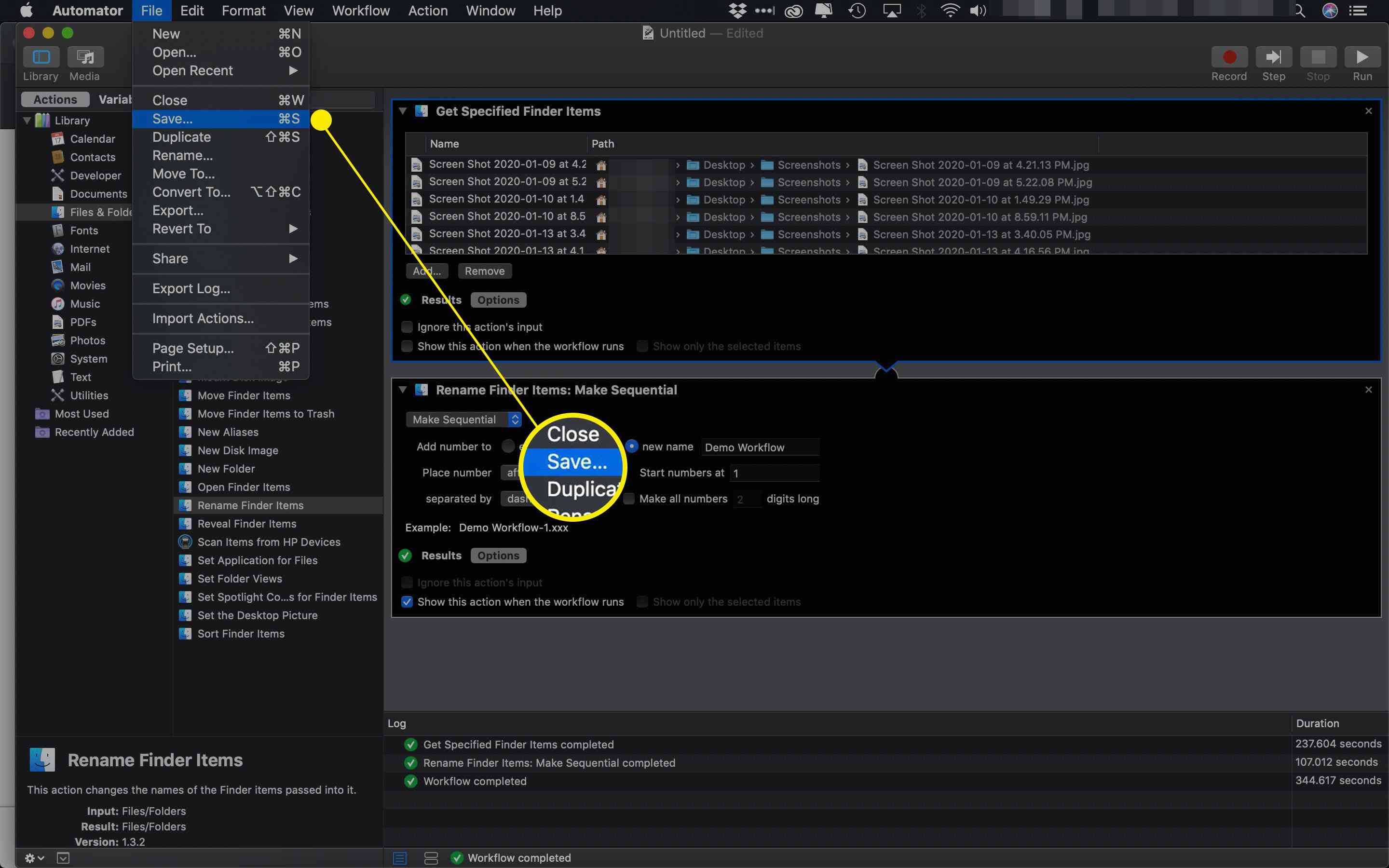
Task: Click the Remove button
Action: [484, 271]
